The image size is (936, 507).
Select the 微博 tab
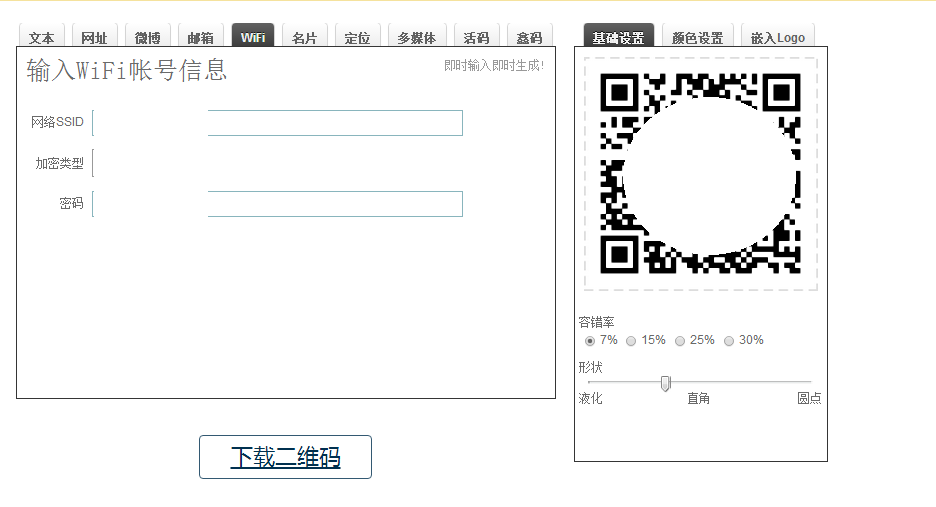(147, 36)
